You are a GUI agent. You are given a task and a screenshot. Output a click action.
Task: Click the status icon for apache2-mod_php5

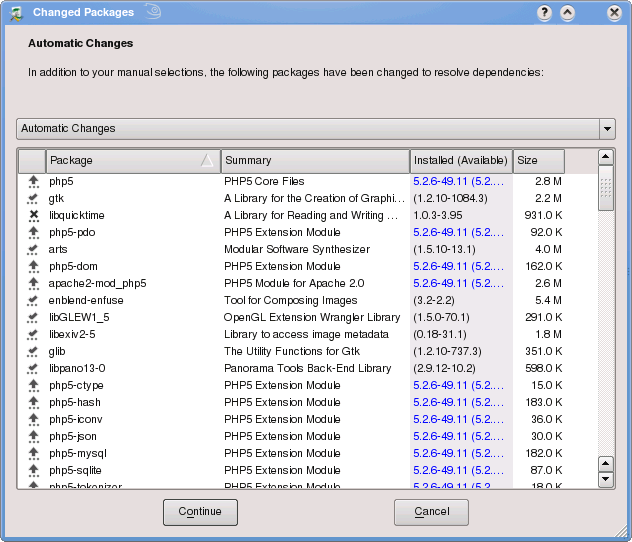click(33, 284)
